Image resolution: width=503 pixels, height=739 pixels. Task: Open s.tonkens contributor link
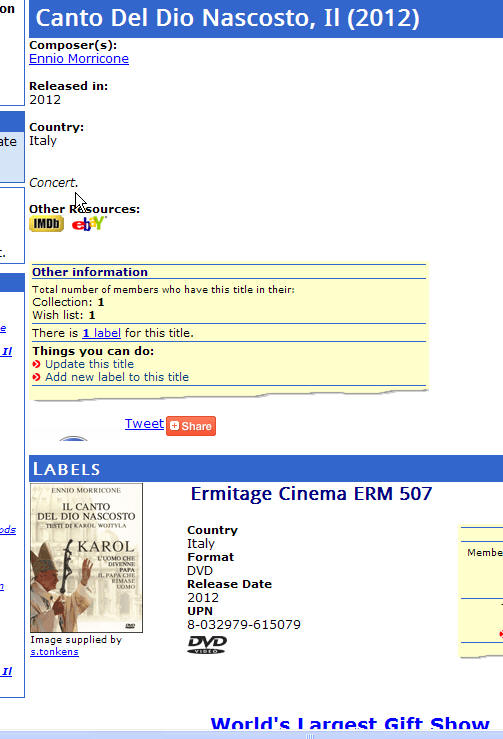click(x=54, y=652)
